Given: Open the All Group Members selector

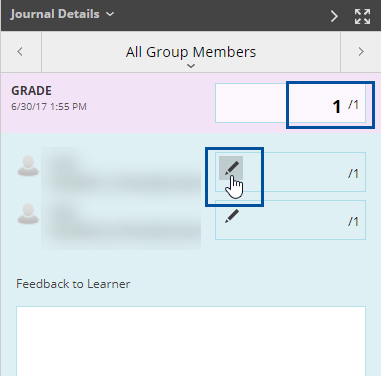Looking at the screenshot, I should pos(191,52).
